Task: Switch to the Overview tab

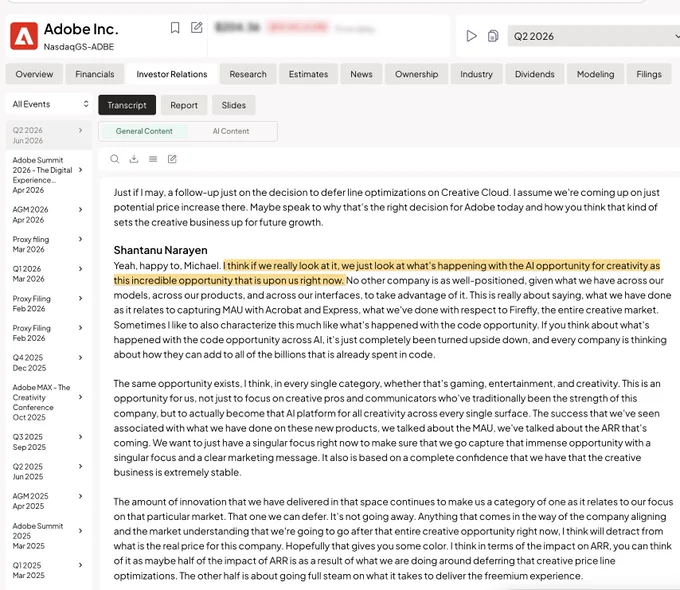Action: [34, 74]
